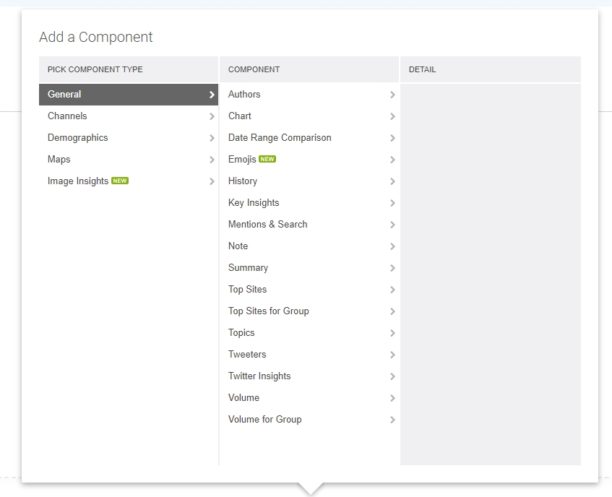612x497 pixels.
Task: Click the arrow next to Note
Action: coord(393,246)
